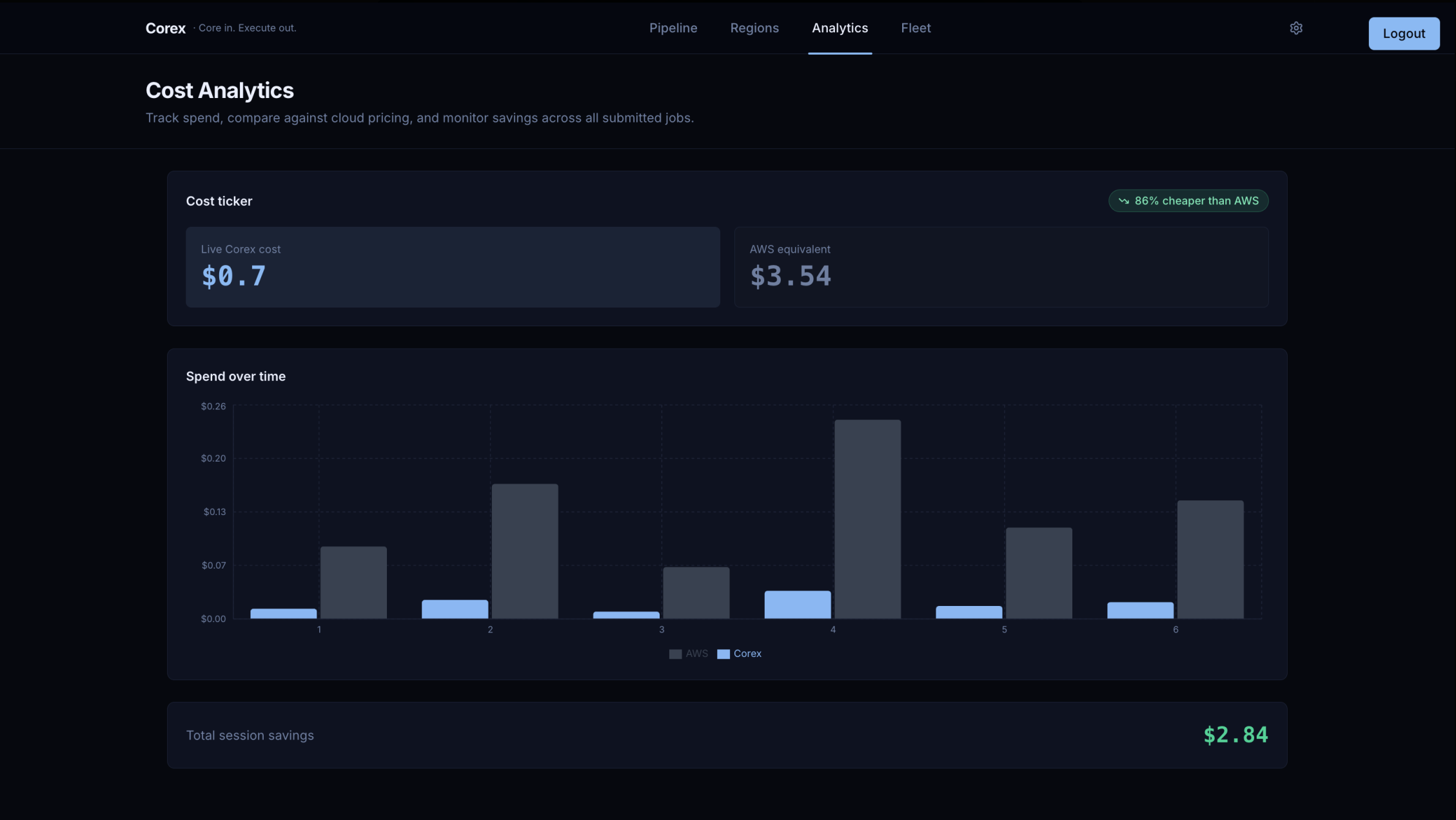
Task: Click the AWS gray legend swatch
Action: tap(675, 654)
